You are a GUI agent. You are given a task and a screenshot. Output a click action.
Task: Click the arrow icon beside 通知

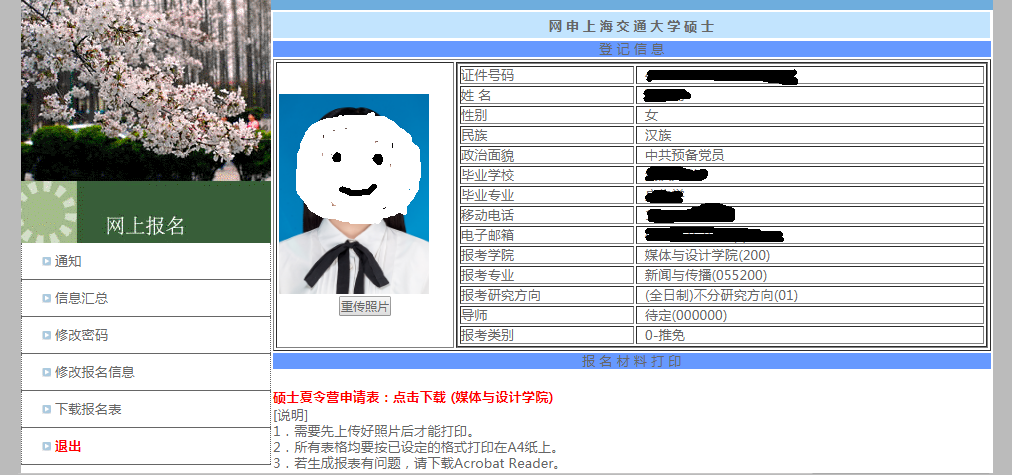(46, 261)
